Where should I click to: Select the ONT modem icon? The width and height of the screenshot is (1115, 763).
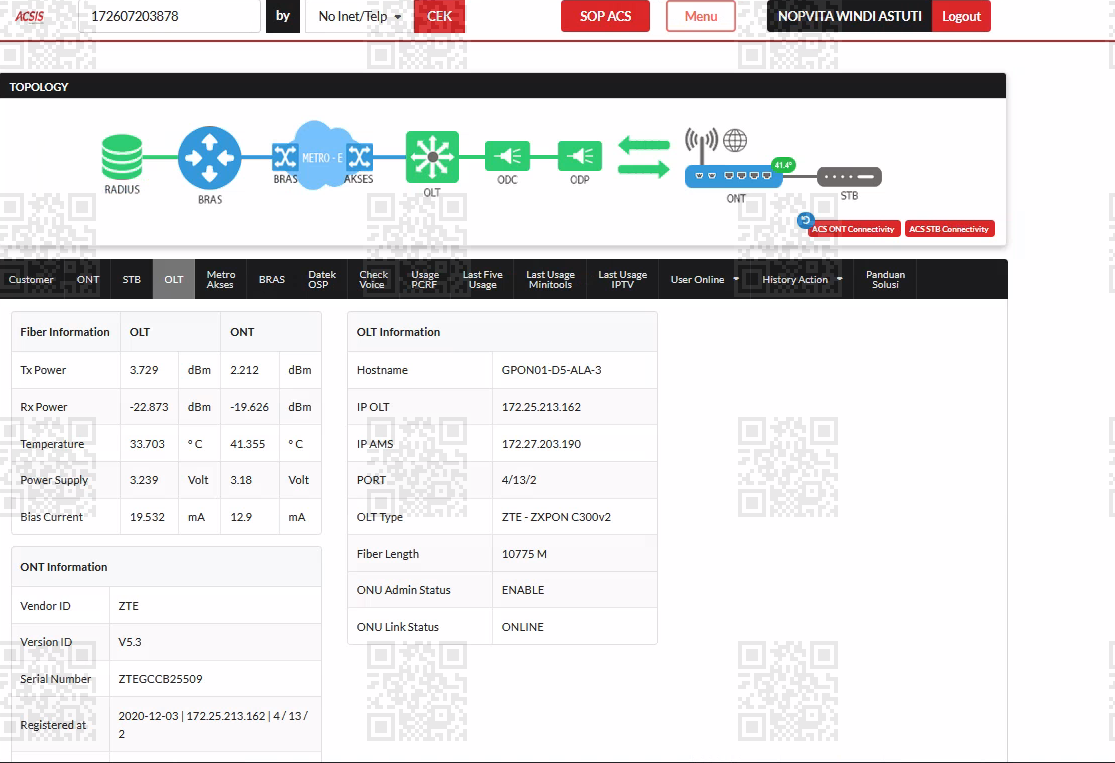733,176
